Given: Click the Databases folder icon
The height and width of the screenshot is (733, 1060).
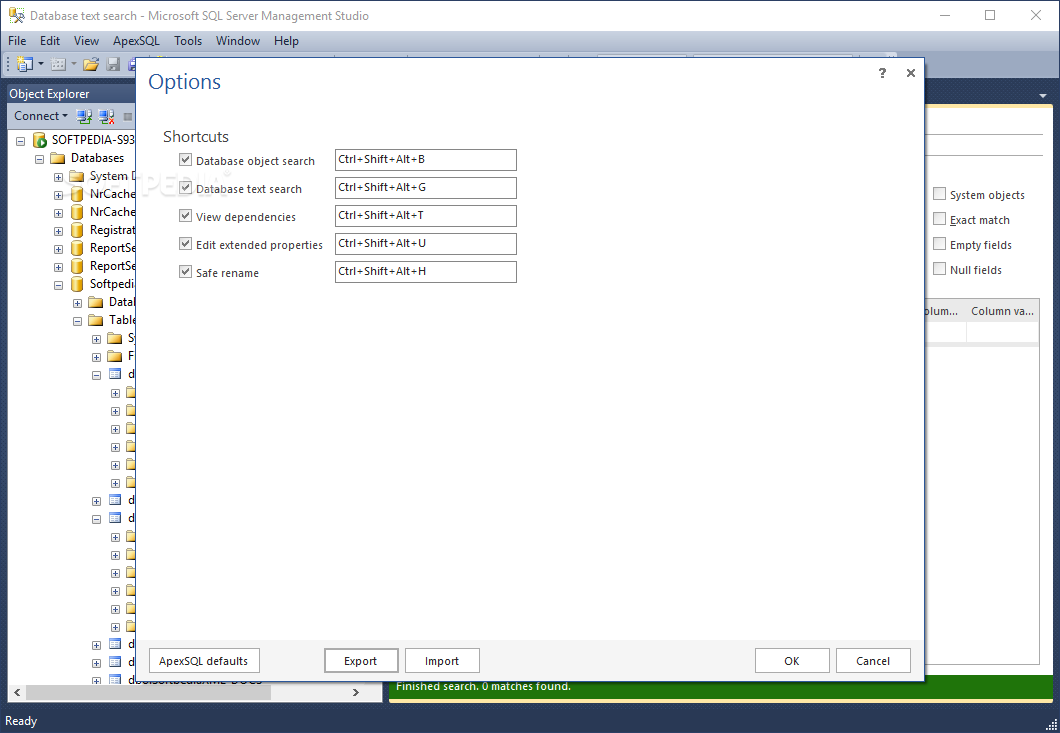Looking at the screenshot, I should coord(58,158).
